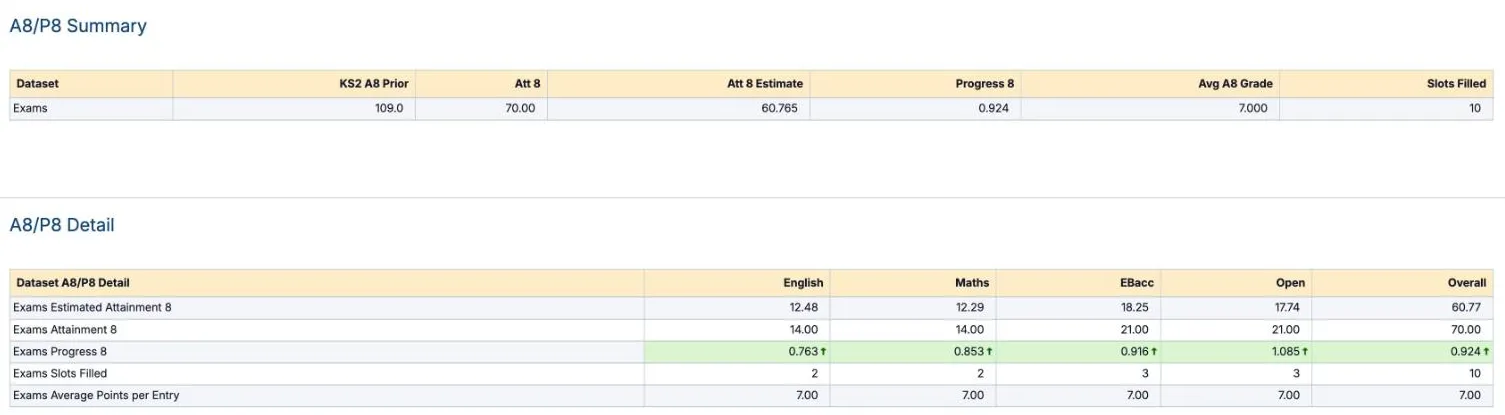Select Overall Attainment 8 value 70.00 in Detail table
1505x415 pixels.
[1466, 330]
